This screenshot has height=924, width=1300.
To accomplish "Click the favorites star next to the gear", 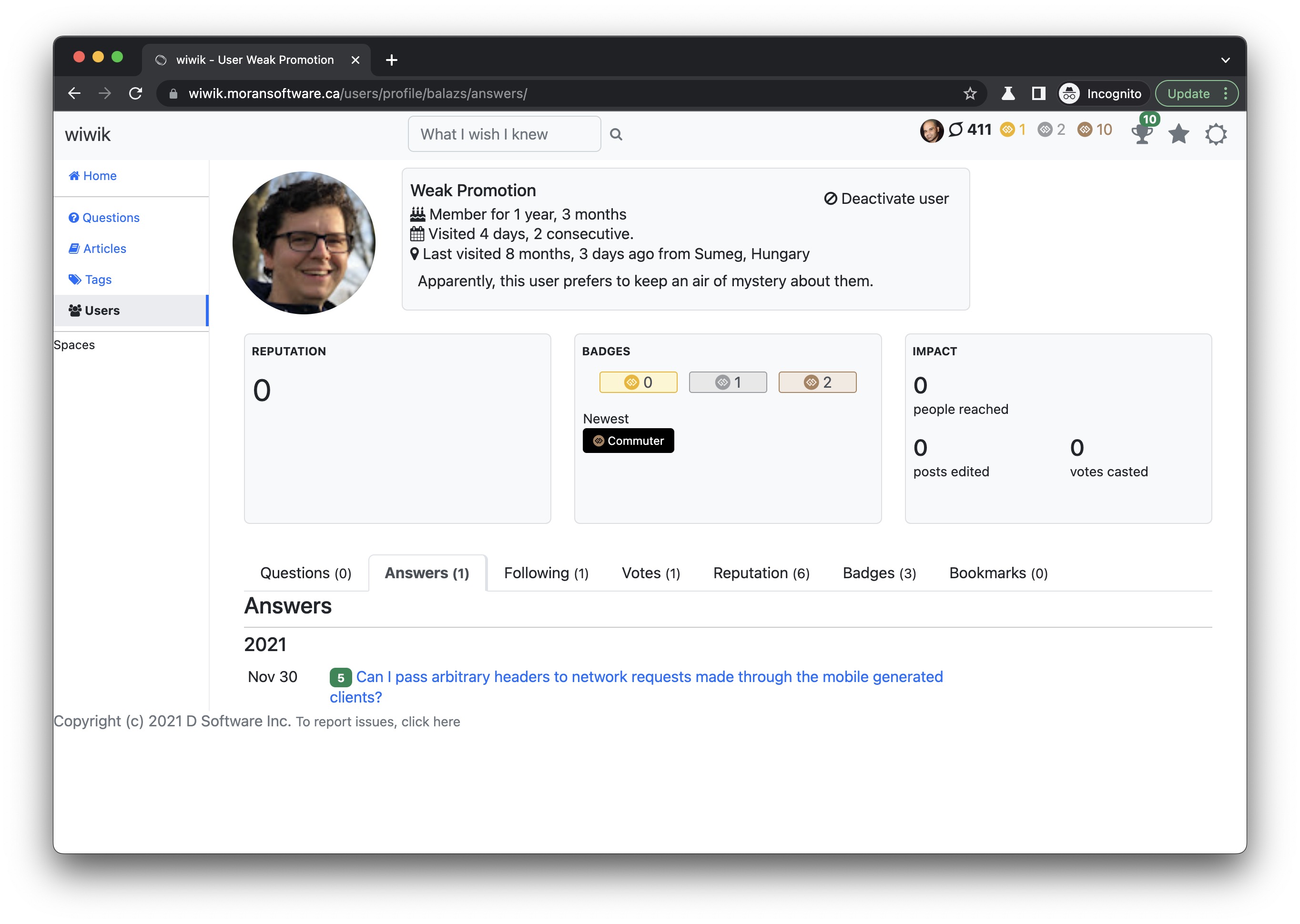I will click(x=1178, y=134).
